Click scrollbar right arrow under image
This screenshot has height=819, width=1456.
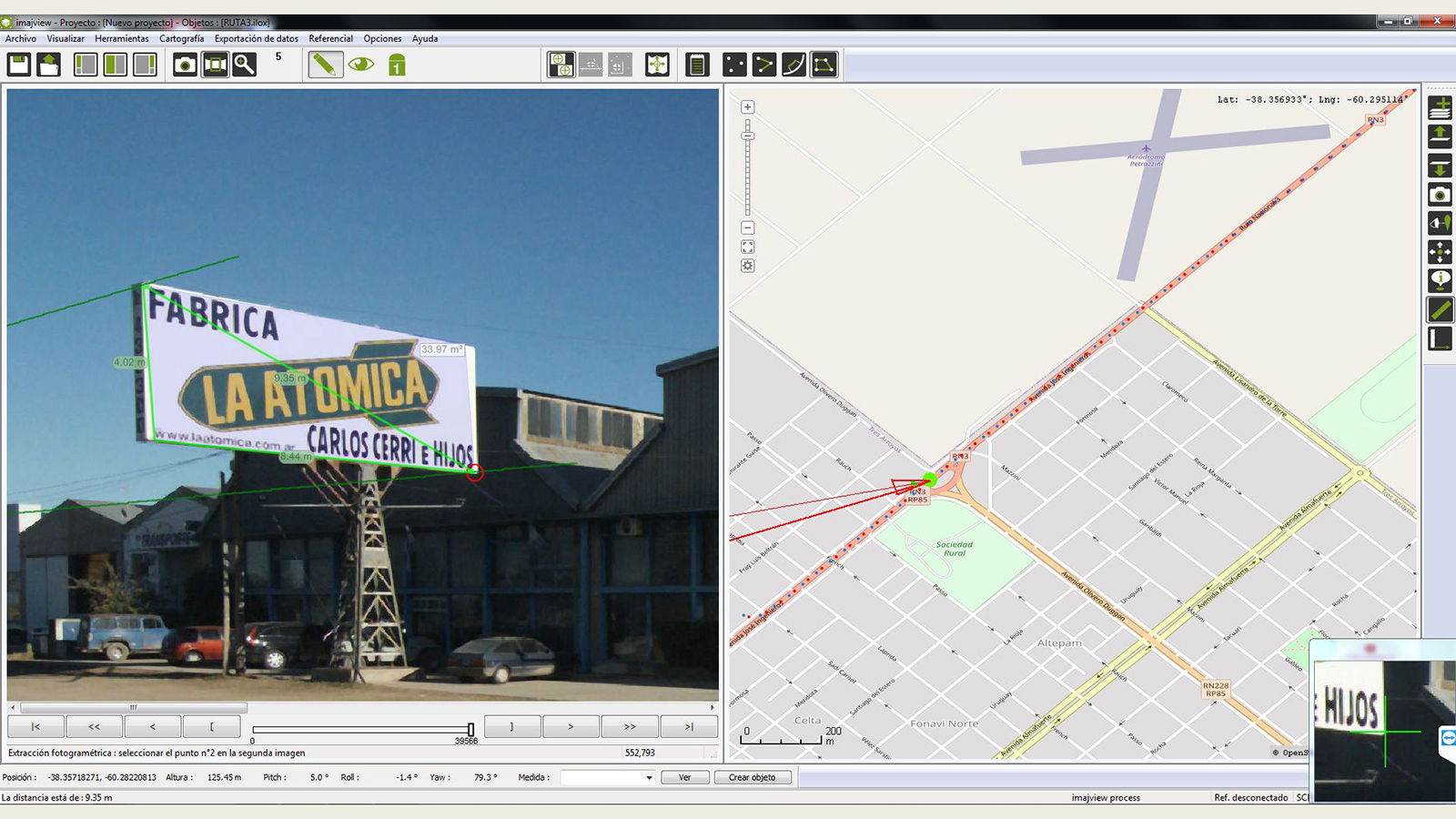[712, 707]
